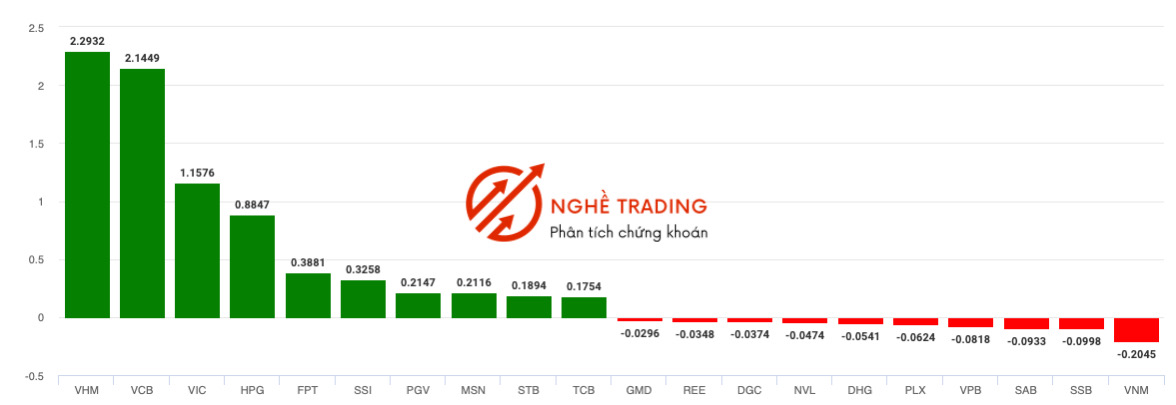The height and width of the screenshot is (405, 1176).
Task: Click the PGV axis label
Action: coord(418,391)
